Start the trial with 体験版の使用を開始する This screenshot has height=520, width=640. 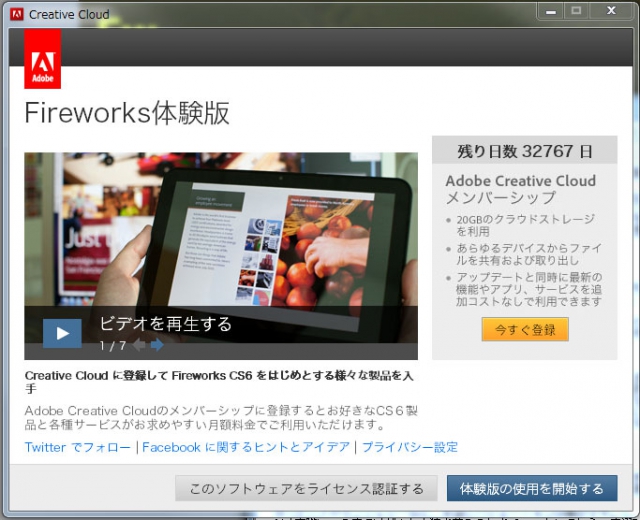click(532, 488)
